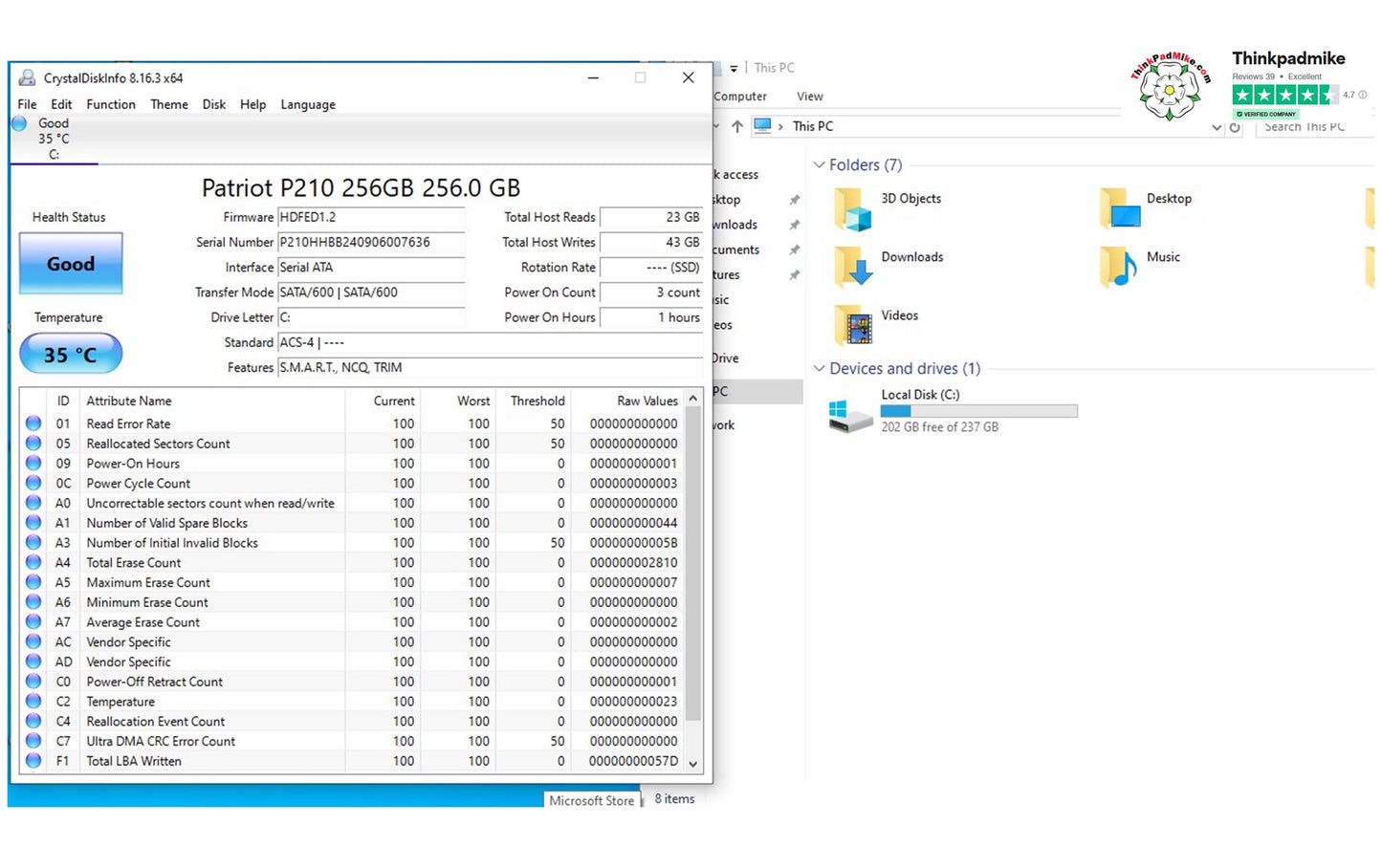Select the Local Disk (C:) drive icon
This screenshot has width=1382, height=868.
[850, 417]
